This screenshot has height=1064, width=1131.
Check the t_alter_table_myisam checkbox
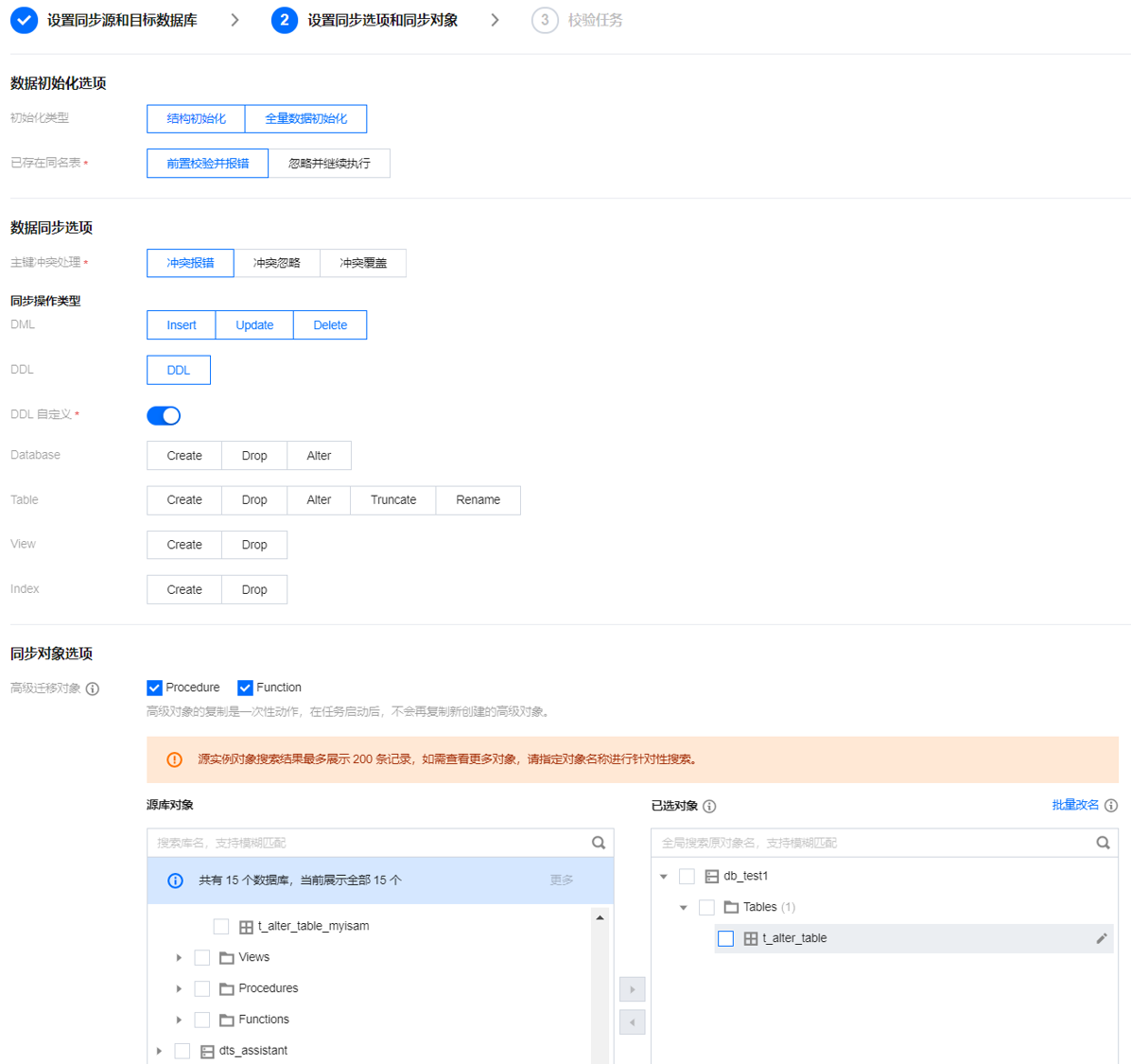[x=221, y=926]
